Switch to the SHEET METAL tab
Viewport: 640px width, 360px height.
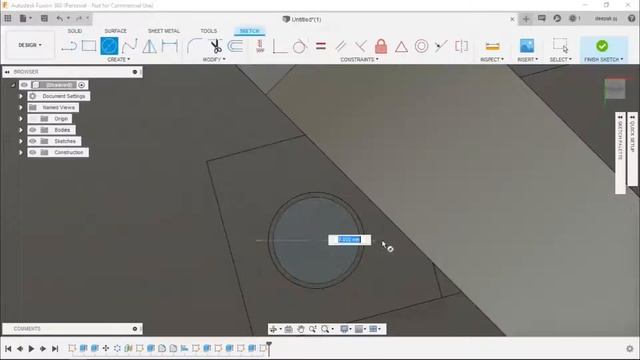click(x=164, y=31)
